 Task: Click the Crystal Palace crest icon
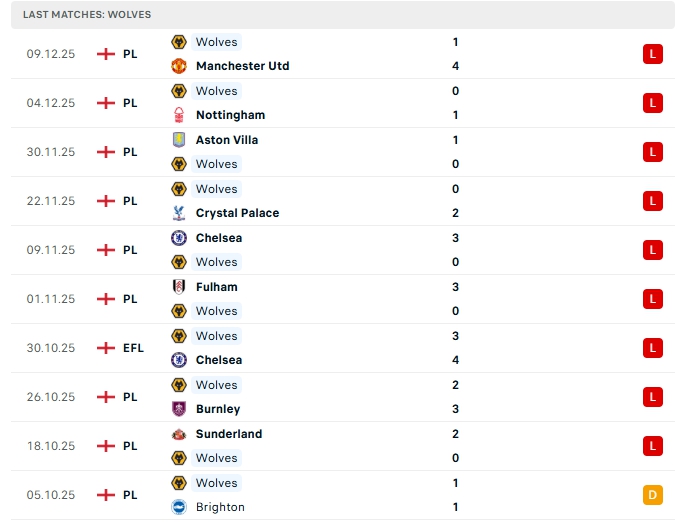coord(179,213)
